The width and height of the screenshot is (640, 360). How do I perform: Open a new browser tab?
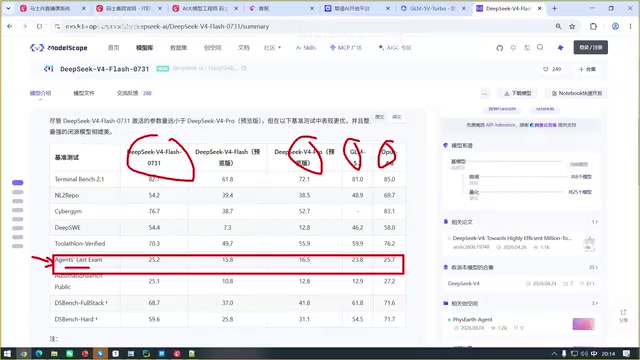(x=554, y=8)
